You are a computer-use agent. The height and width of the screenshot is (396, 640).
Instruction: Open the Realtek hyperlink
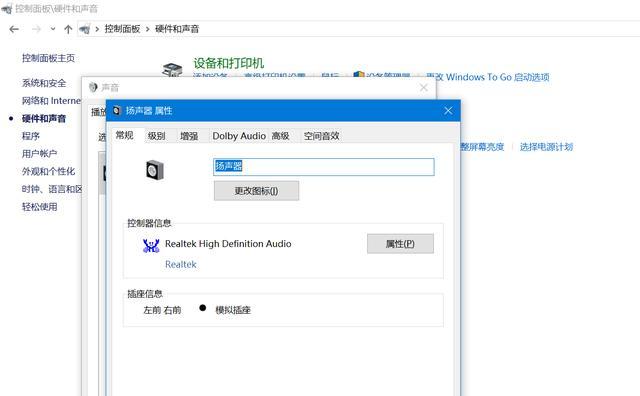click(x=180, y=265)
